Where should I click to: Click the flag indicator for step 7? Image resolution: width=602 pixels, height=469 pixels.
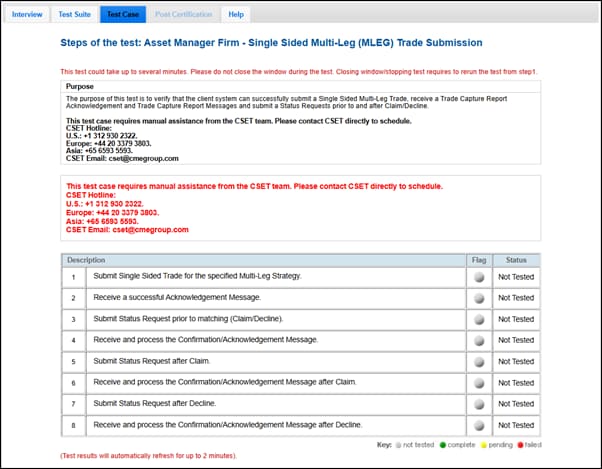(479, 404)
